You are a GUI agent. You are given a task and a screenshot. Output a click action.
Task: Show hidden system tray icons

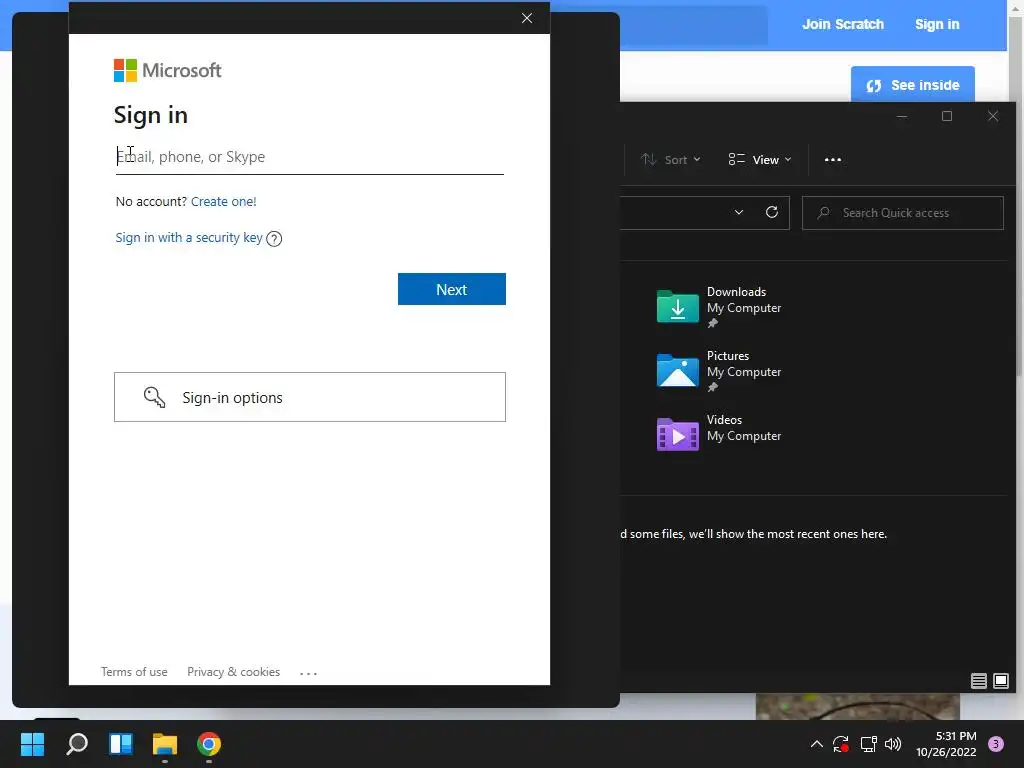(816, 744)
